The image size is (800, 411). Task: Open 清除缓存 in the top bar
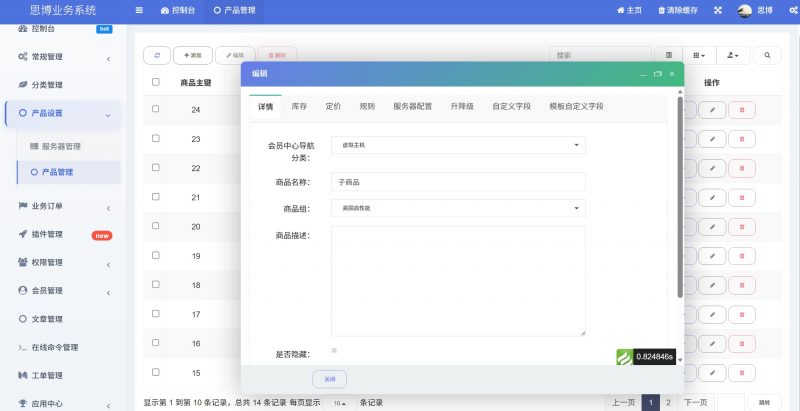(x=678, y=10)
